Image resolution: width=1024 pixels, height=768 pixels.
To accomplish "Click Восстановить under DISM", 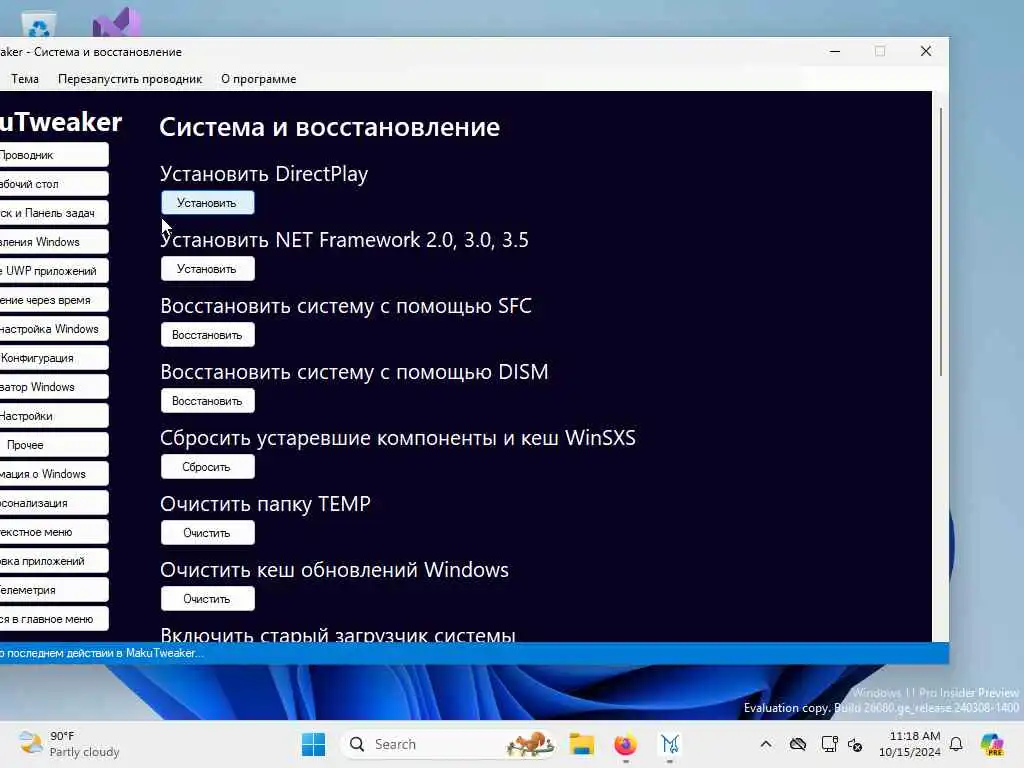I will pos(208,401).
